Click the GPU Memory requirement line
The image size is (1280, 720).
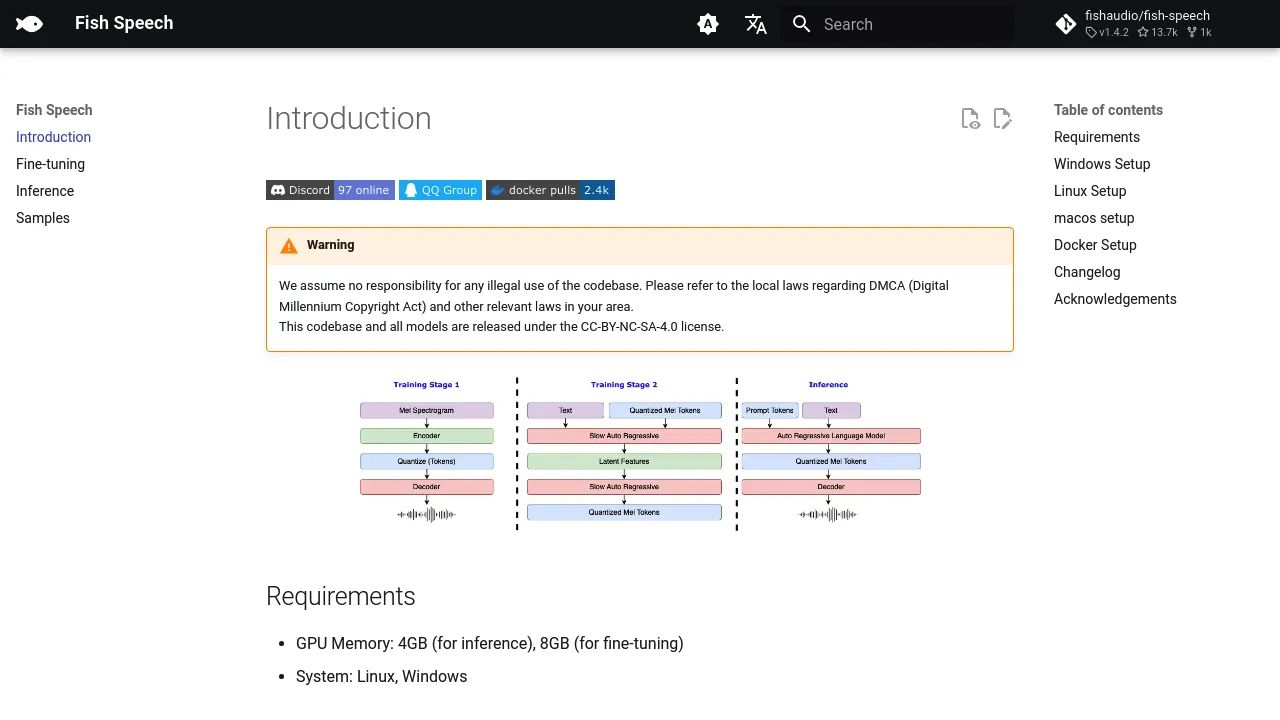[x=490, y=643]
